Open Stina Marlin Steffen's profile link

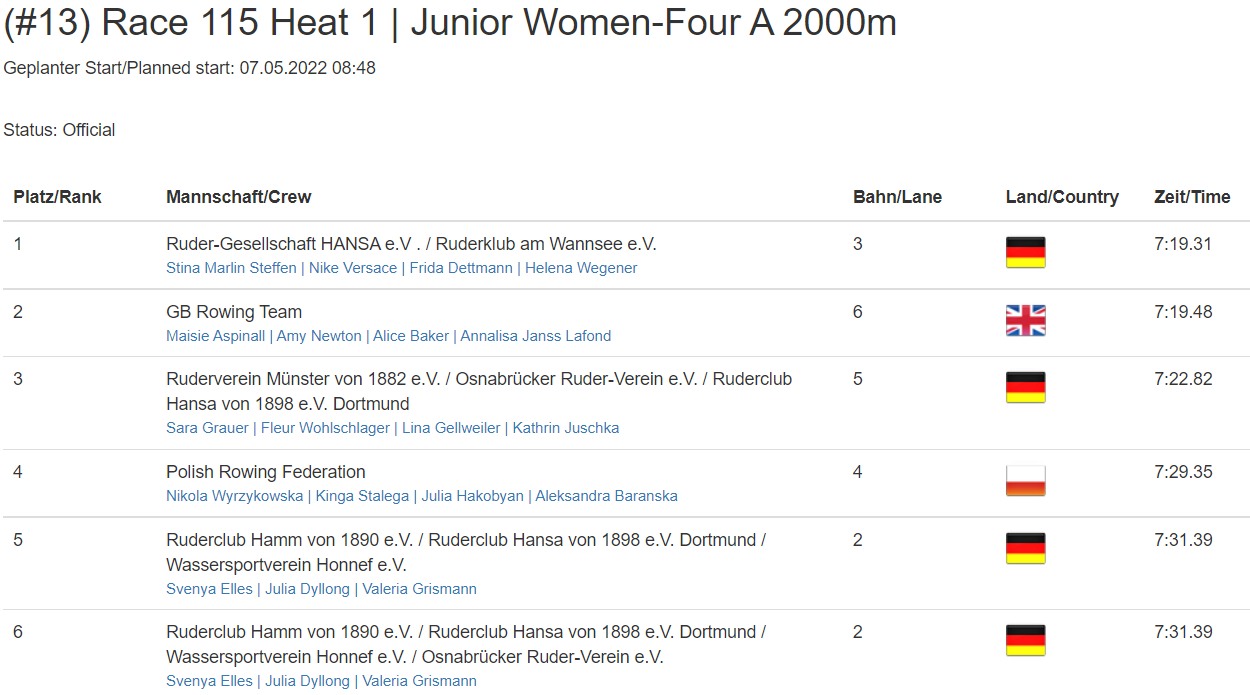pyautogui.click(x=231, y=268)
